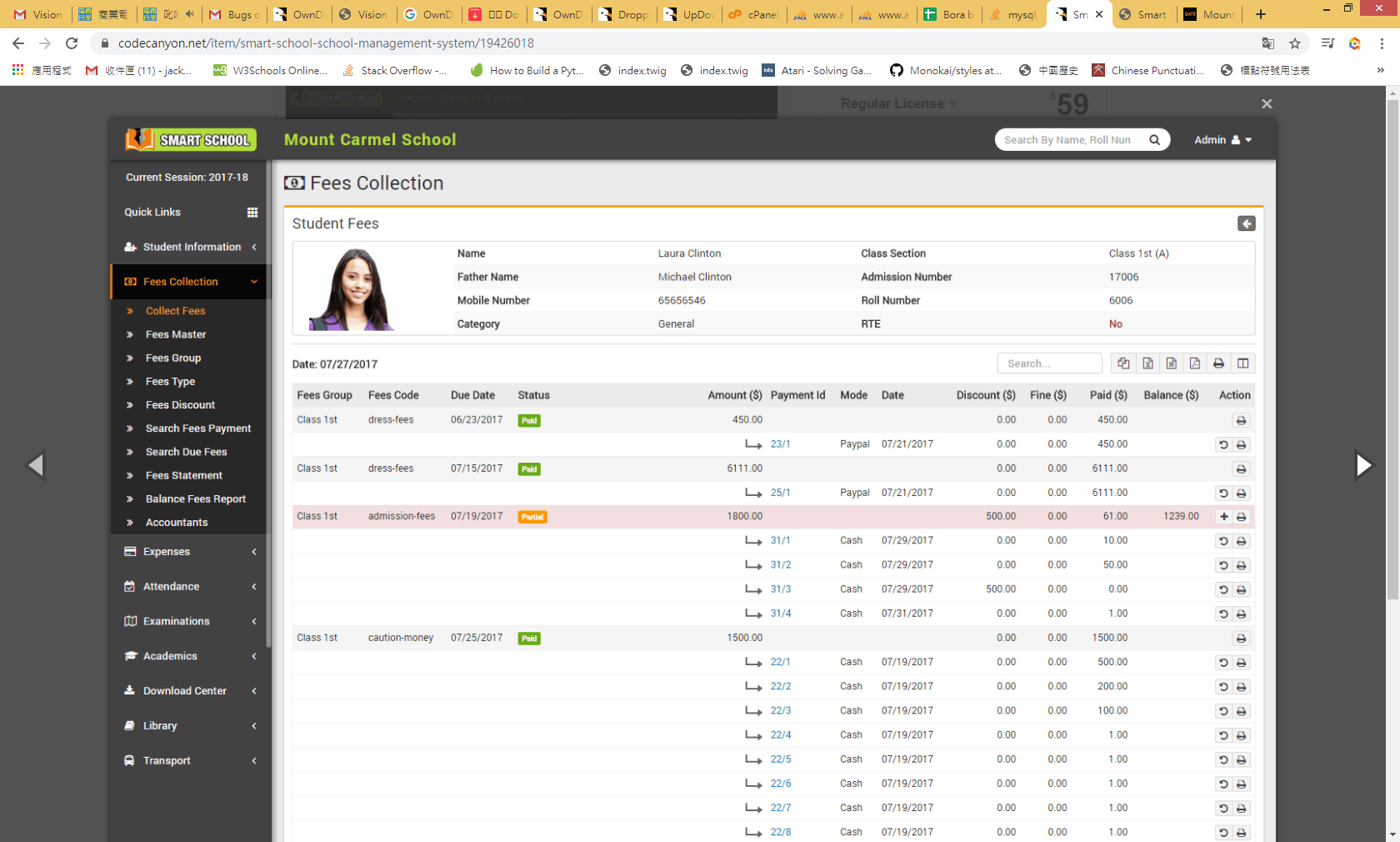
Task: Click the search magnifier icon in header
Action: coord(1154,140)
